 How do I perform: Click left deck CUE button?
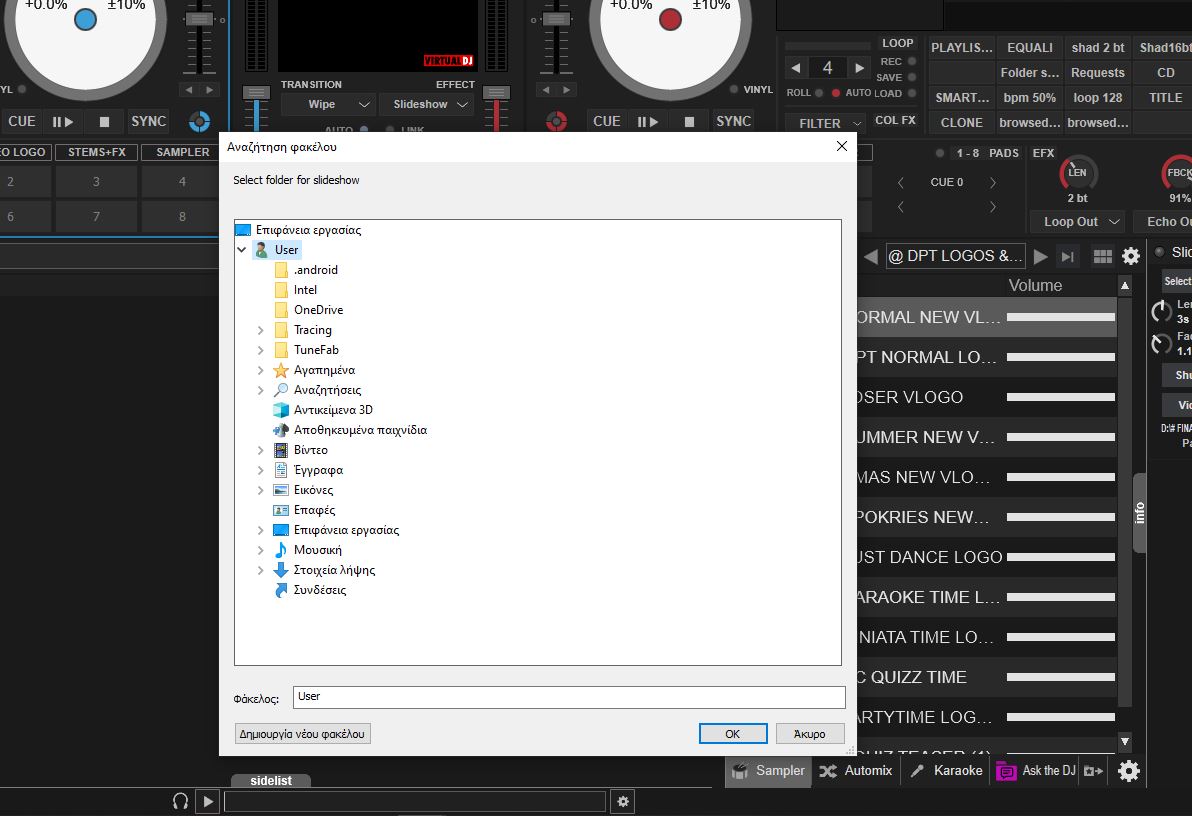21,122
